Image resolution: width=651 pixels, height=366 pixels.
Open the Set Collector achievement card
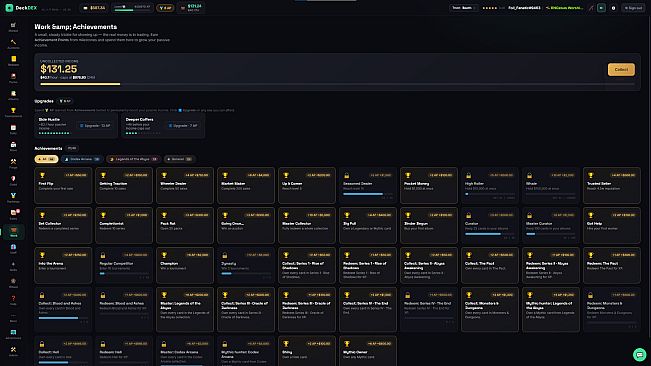click(x=63, y=225)
